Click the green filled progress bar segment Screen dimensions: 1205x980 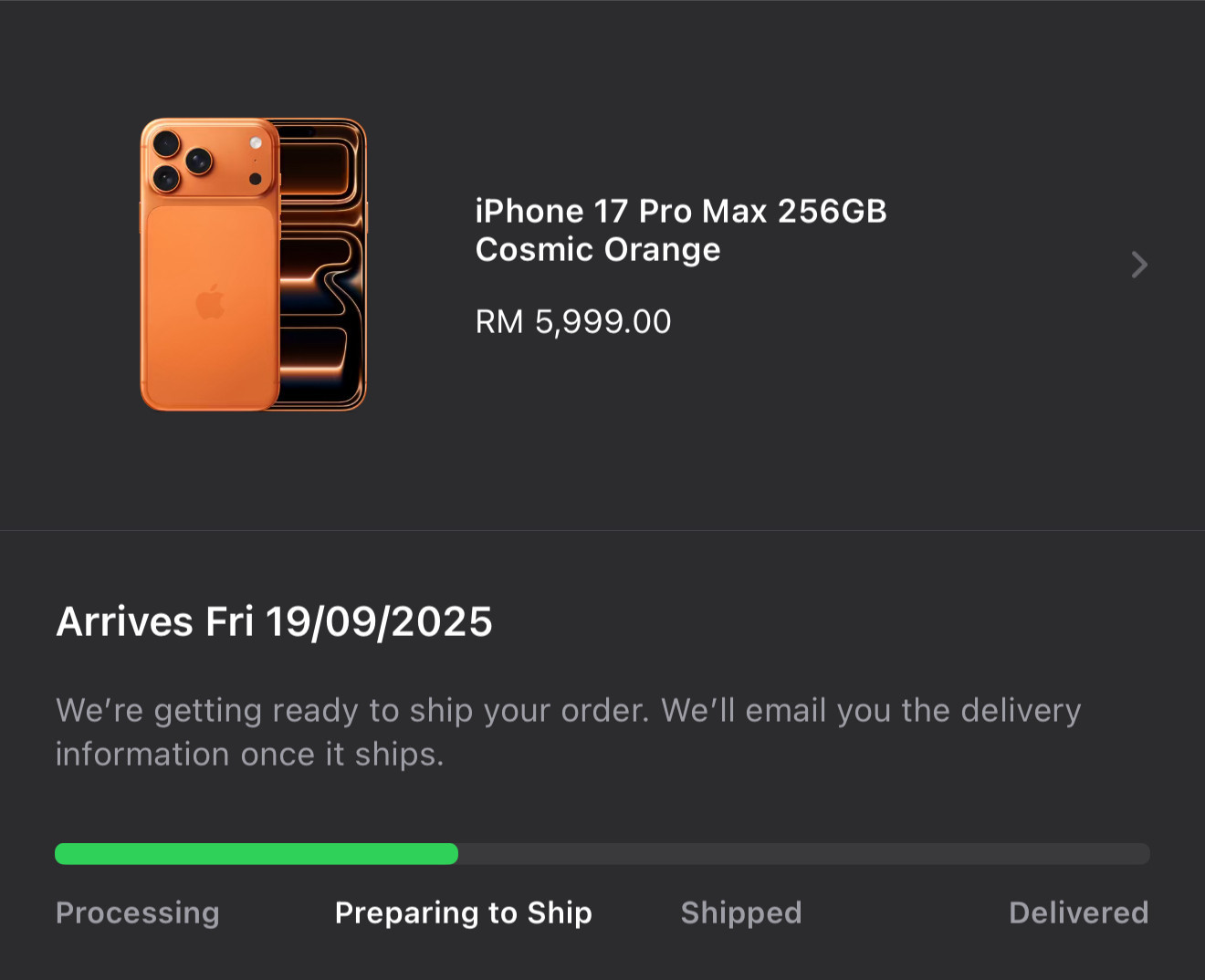point(257,854)
